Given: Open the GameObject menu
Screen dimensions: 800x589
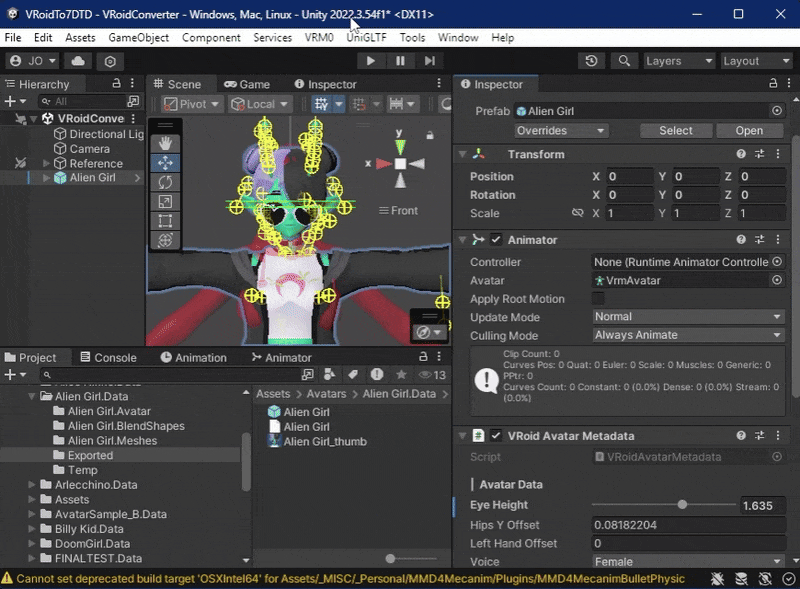Looking at the screenshot, I should (x=138, y=38).
